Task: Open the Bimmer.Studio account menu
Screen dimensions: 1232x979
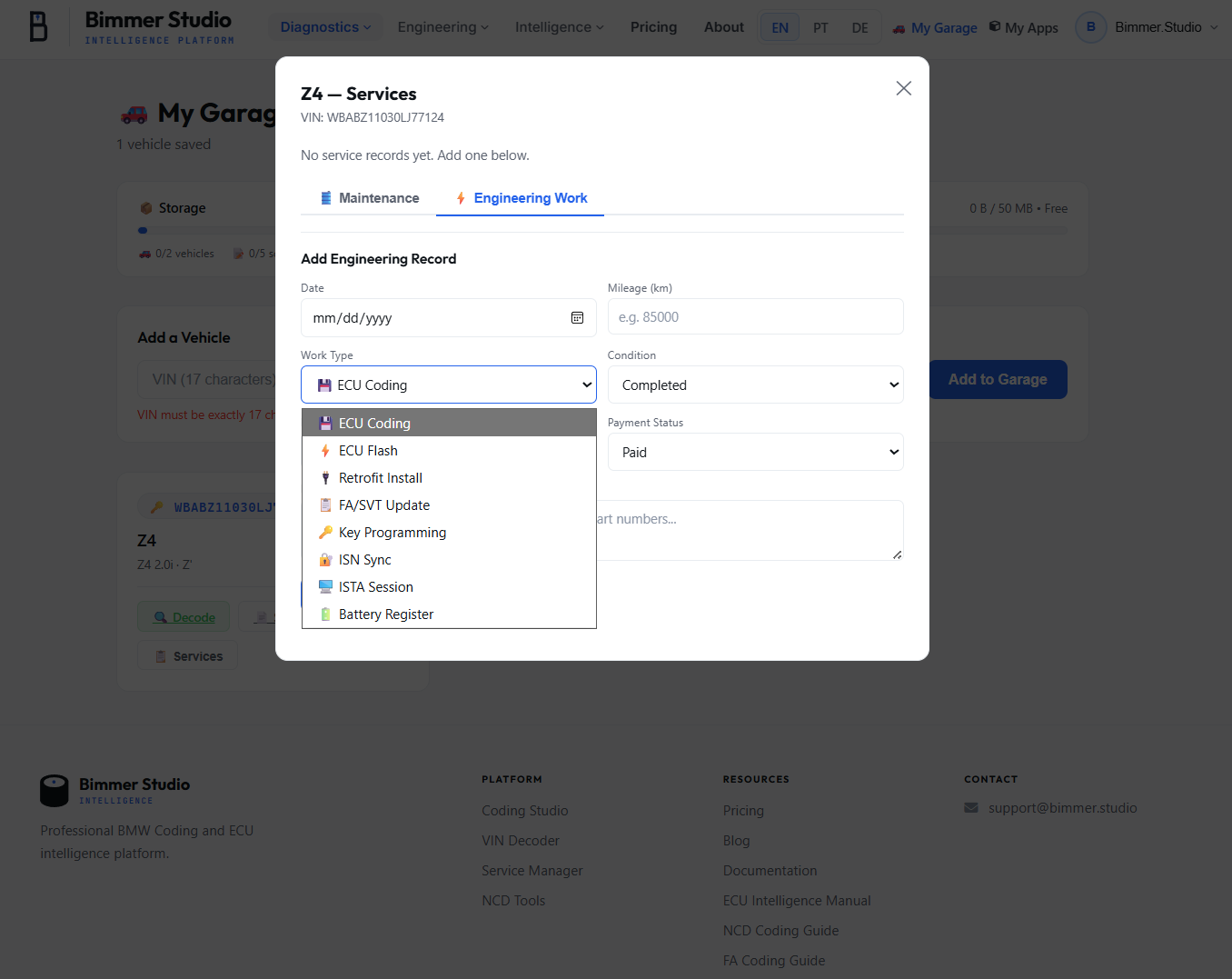Action: pyautogui.click(x=1166, y=27)
